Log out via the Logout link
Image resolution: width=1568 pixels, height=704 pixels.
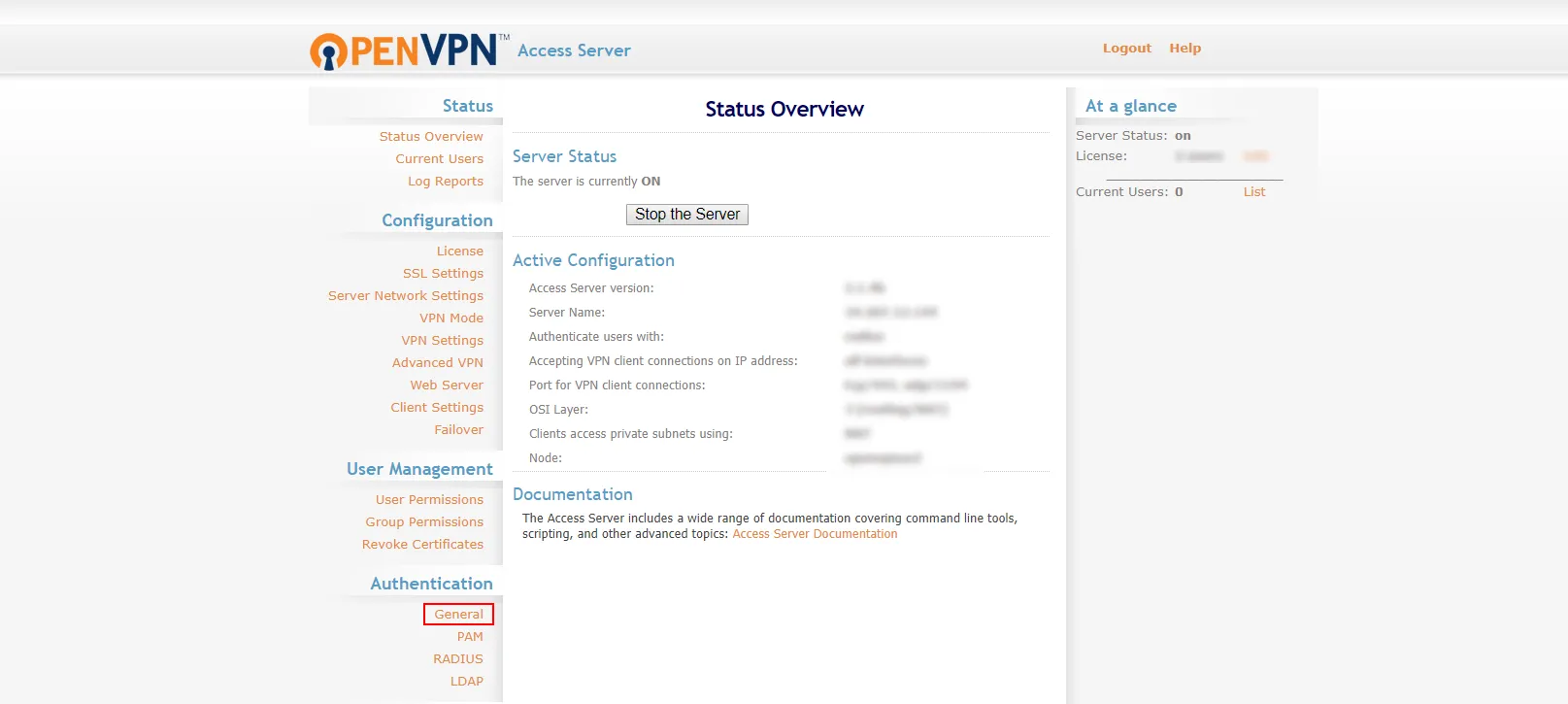coord(1126,49)
